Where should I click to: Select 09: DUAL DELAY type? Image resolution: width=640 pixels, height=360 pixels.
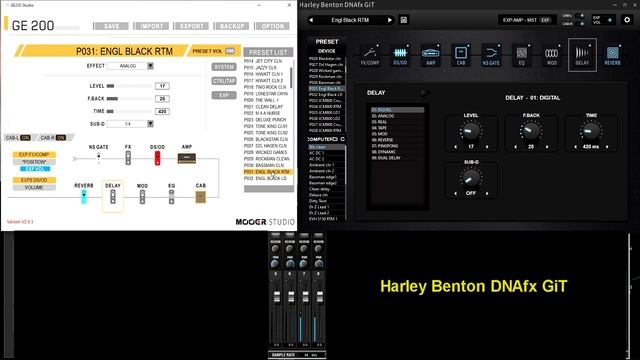[x=398, y=158]
